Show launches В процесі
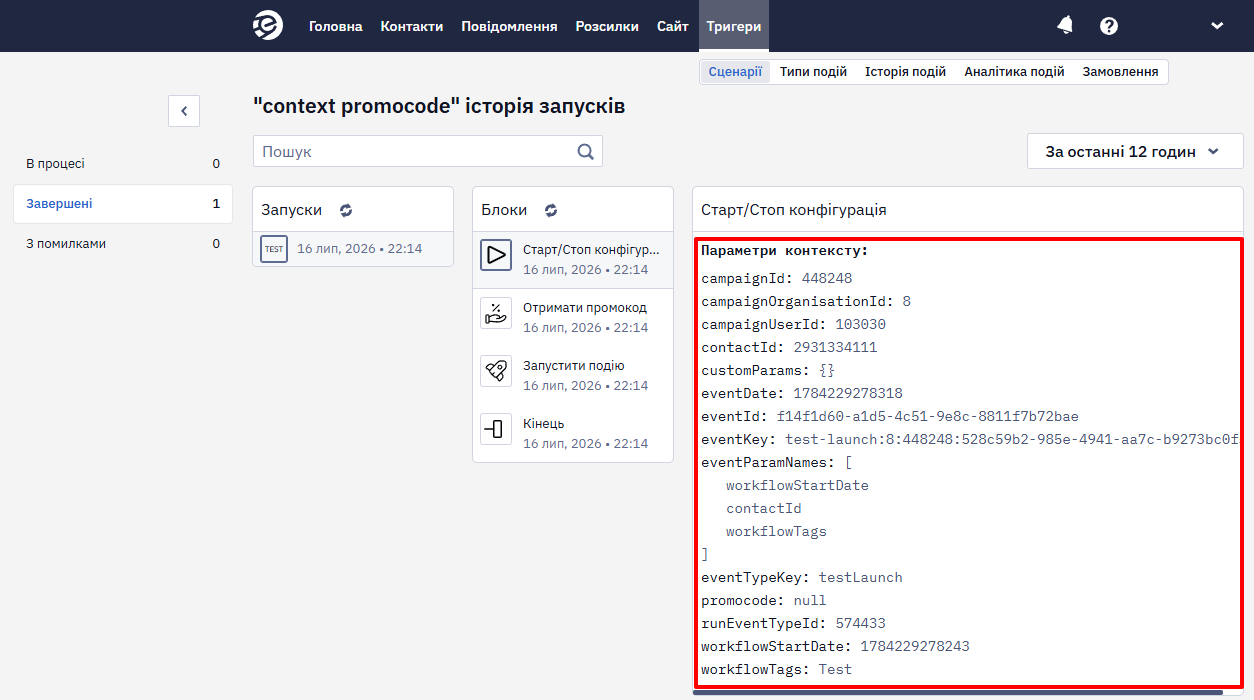This screenshot has height=700, width=1254. 123,164
